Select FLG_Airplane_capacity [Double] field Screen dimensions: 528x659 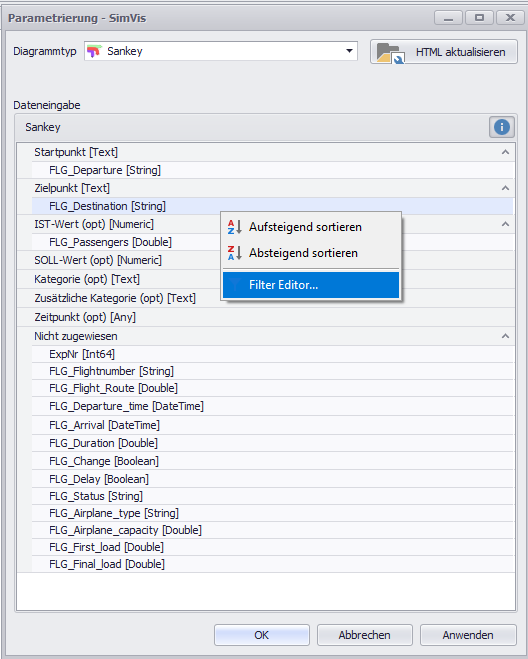tap(273, 530)
